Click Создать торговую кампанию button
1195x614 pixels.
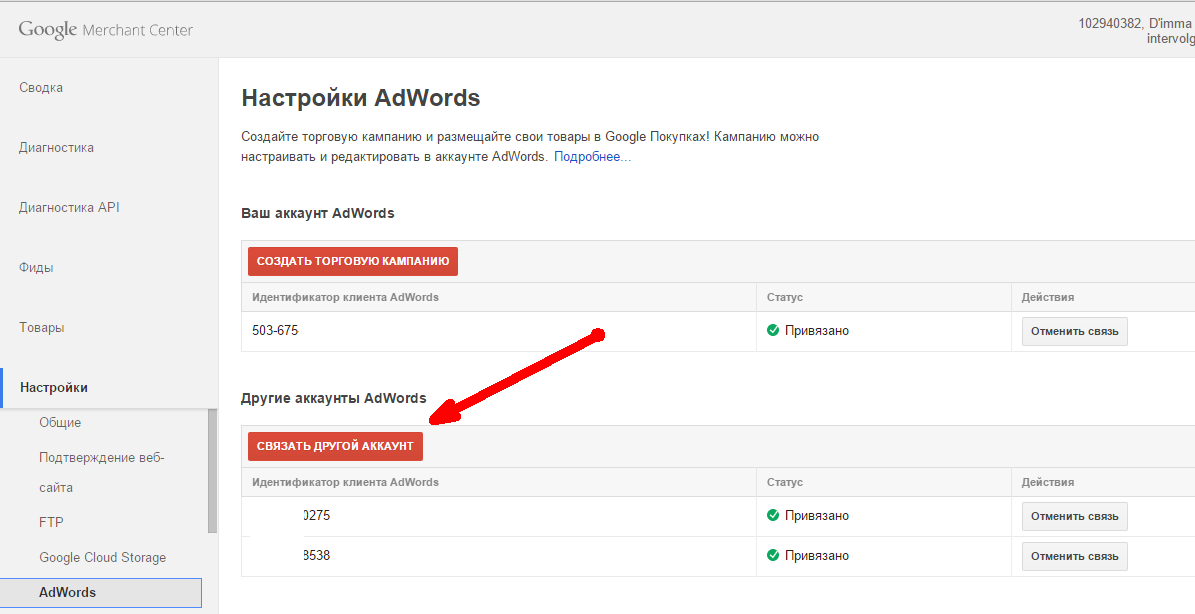[x=353, y=261]
